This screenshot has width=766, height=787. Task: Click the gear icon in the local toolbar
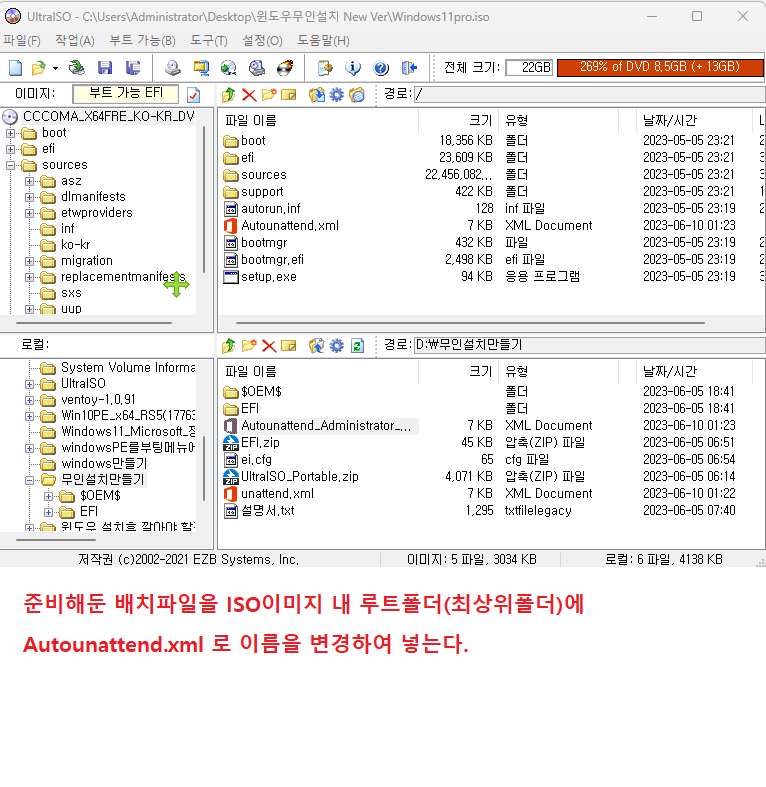337,345
